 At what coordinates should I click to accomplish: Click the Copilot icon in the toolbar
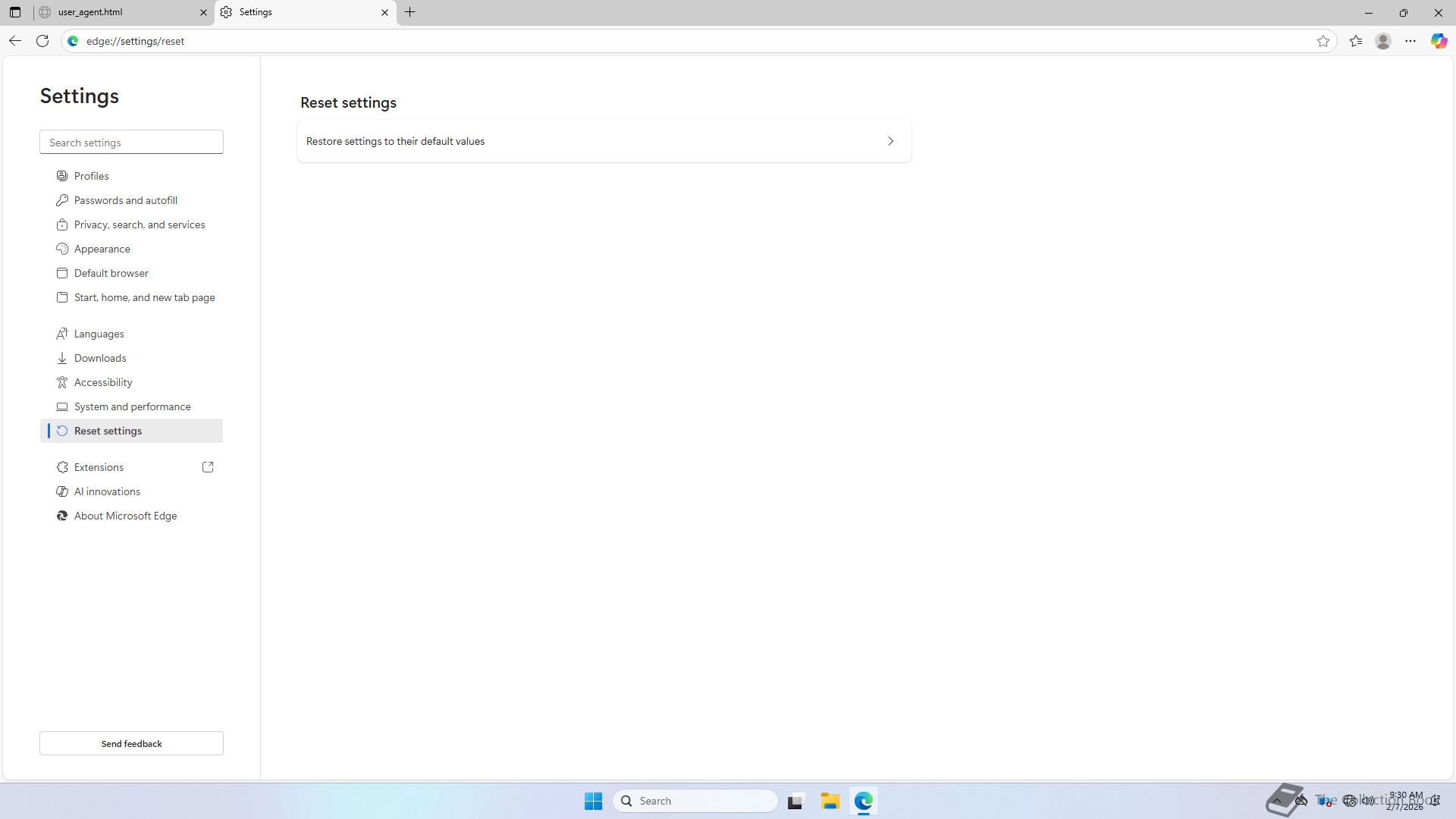click(1439, 41)
